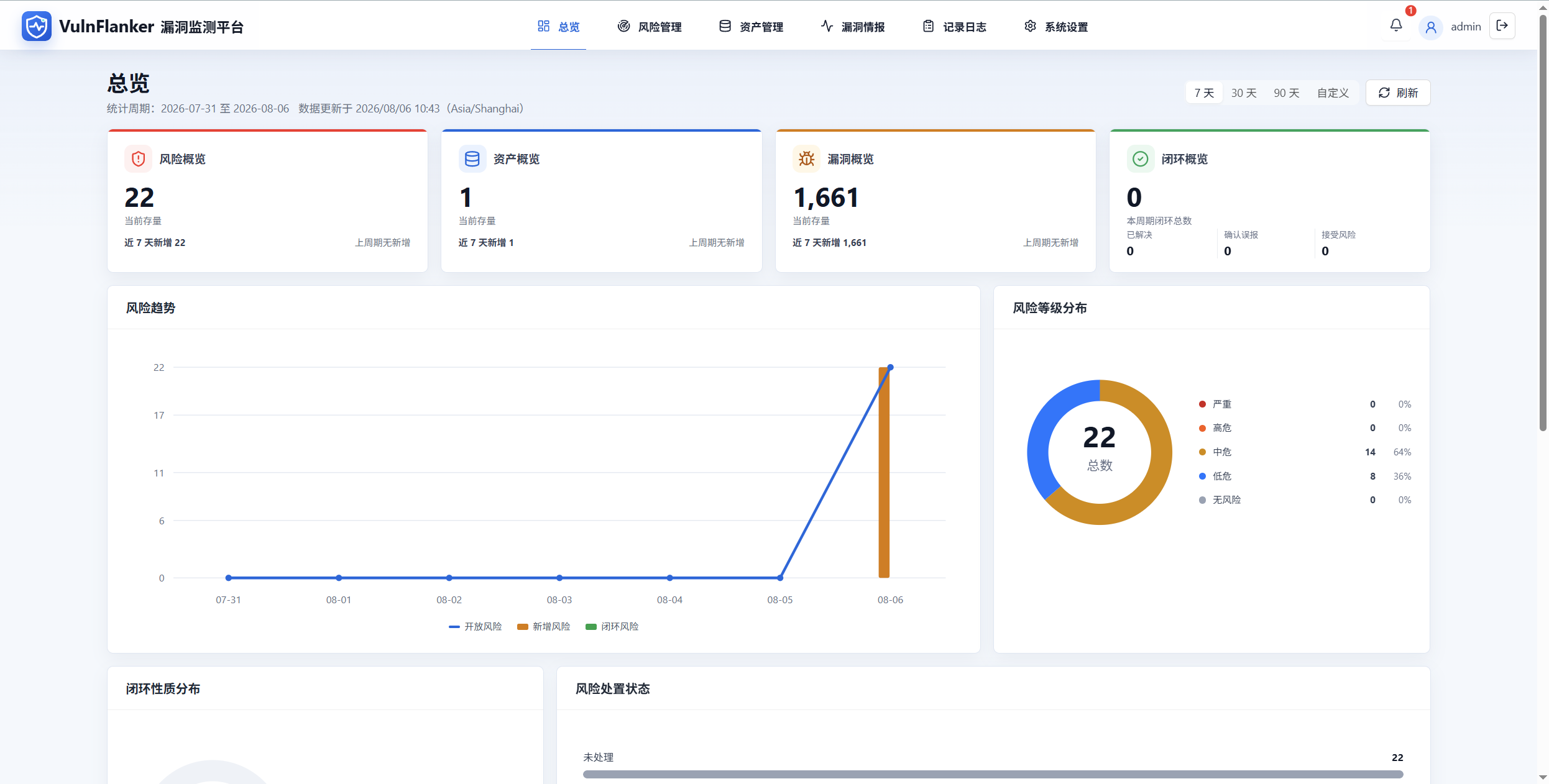Select the 7 天 time range
The width and height of the screenshot is (1549, 784).
[x=1204, y=93]
